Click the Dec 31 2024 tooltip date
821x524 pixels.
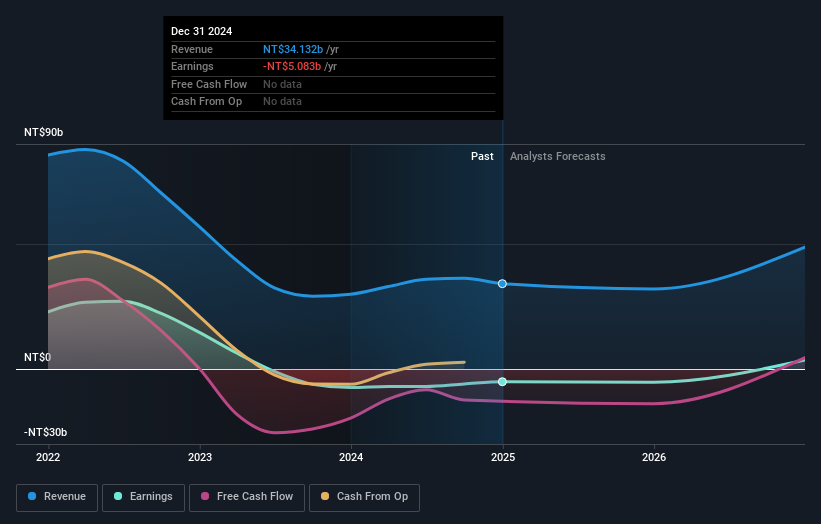pos(202,31)
